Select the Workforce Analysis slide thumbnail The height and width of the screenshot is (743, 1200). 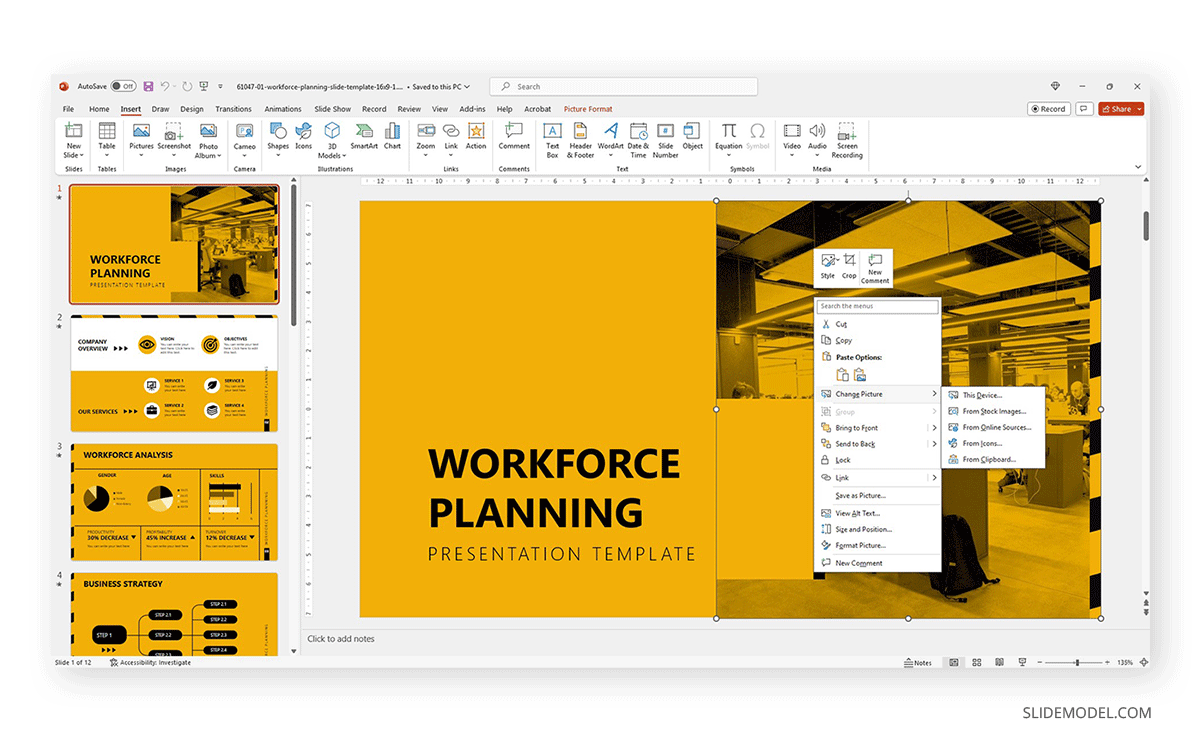tap(174, 502)
